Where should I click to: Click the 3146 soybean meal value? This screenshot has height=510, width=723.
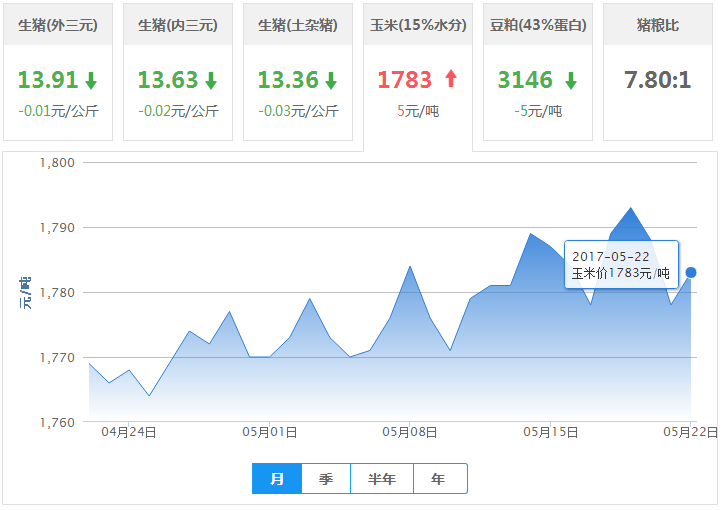525,80
